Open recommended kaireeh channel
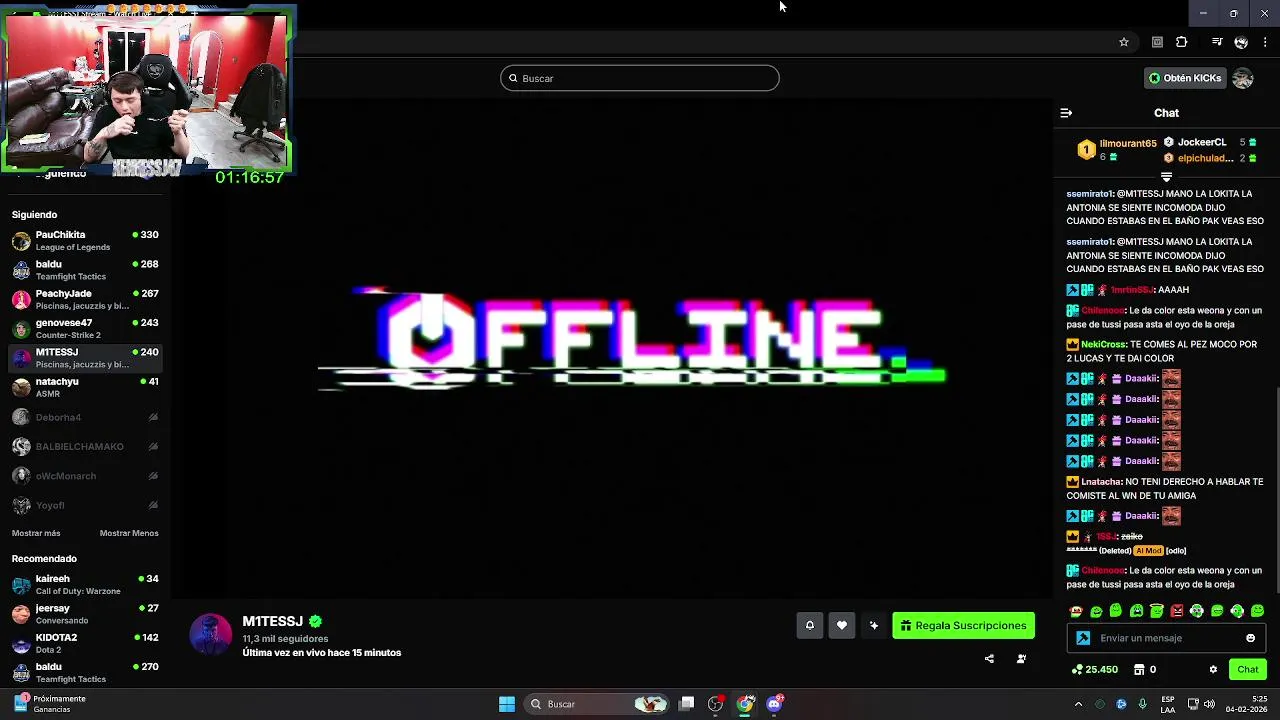 [x=85, y=585]
